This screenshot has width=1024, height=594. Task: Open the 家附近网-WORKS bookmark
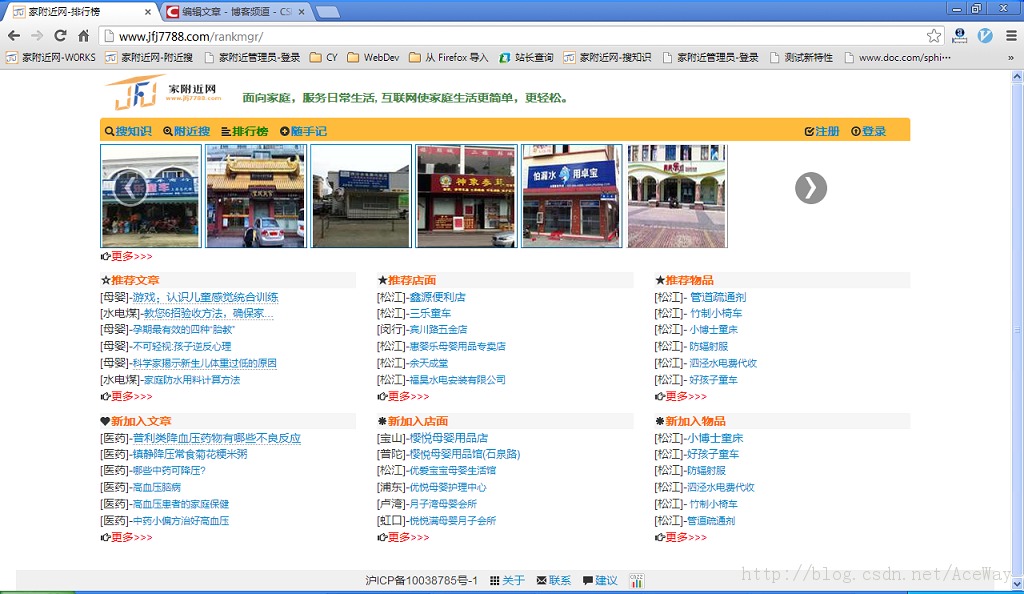[x=51, y=57]
